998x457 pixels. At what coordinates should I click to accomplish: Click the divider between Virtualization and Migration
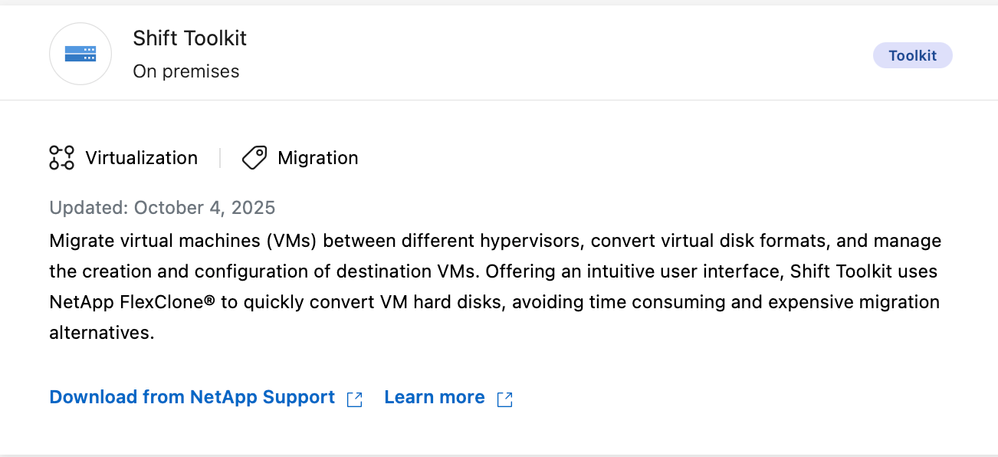pos(220,158)
